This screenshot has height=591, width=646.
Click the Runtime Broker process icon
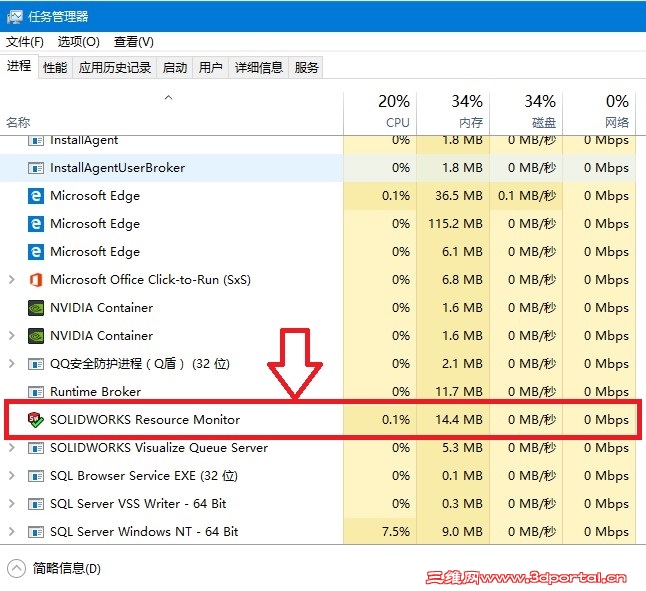coord(36,392)
